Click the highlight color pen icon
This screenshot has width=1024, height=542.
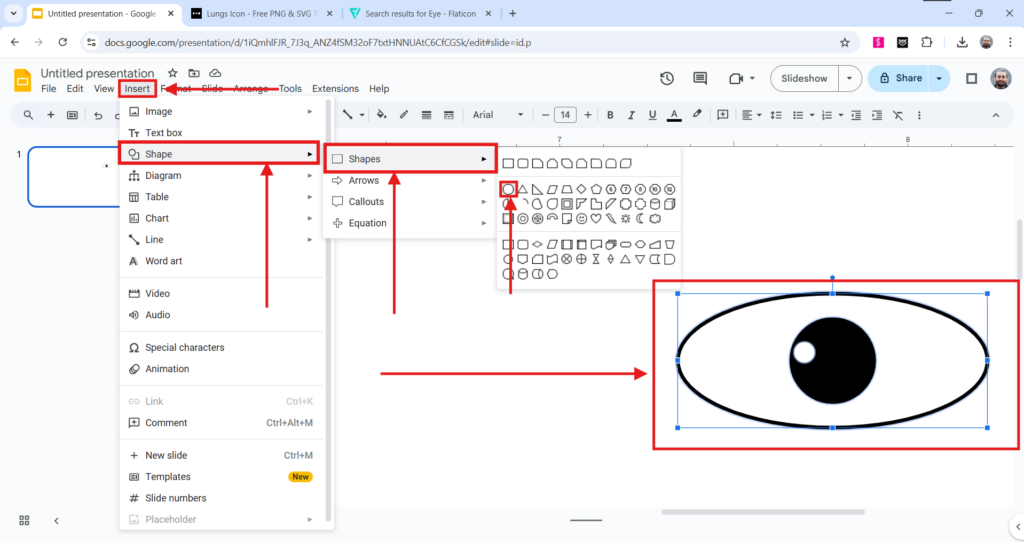[697, 115]
